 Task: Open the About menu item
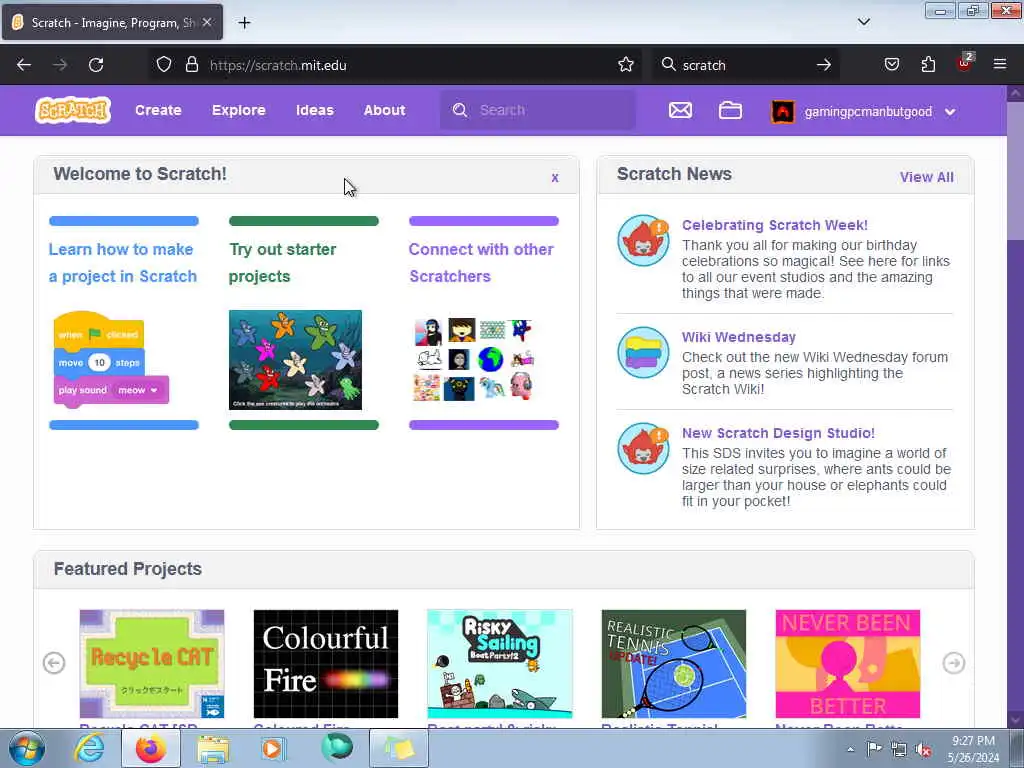(x=385, y=110)
